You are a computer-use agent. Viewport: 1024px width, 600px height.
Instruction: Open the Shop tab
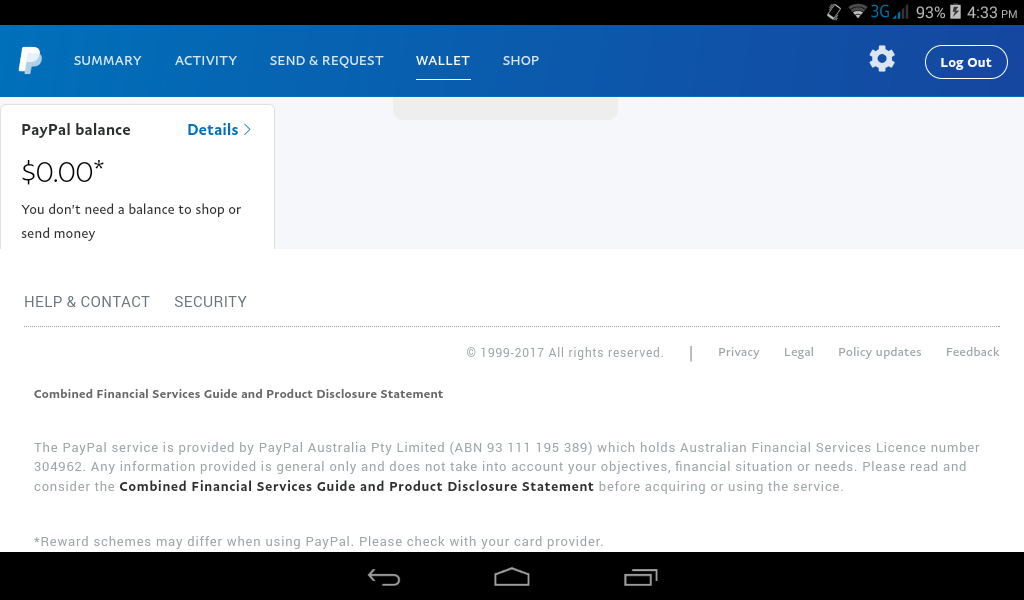pyautogui.click(x=520, y=61)
